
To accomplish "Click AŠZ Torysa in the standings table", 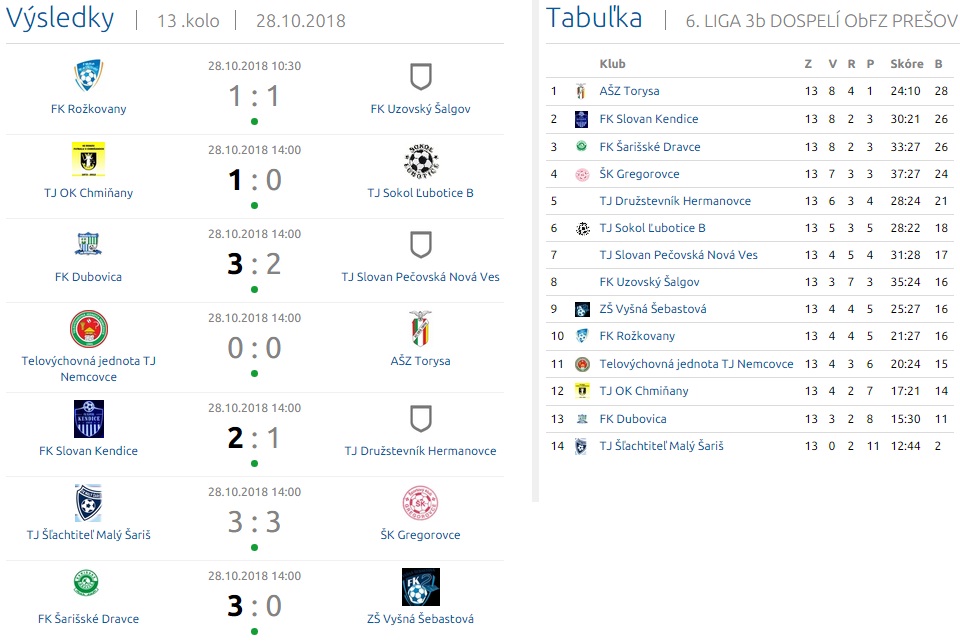I will pyautogui.click(x=629, y=91).
